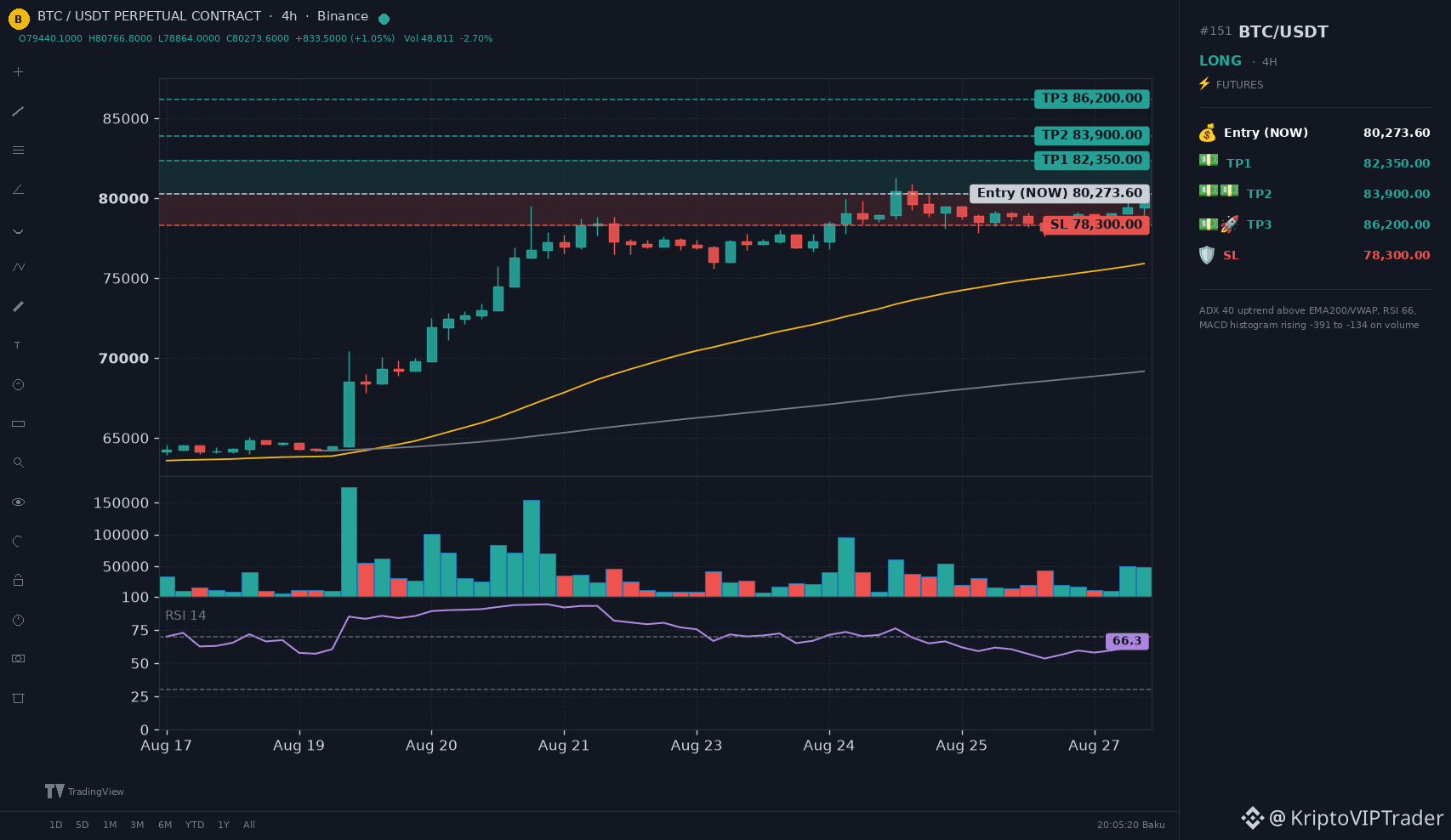Click the TP2 value 83,900.00 in panel

coord(1397,194)
